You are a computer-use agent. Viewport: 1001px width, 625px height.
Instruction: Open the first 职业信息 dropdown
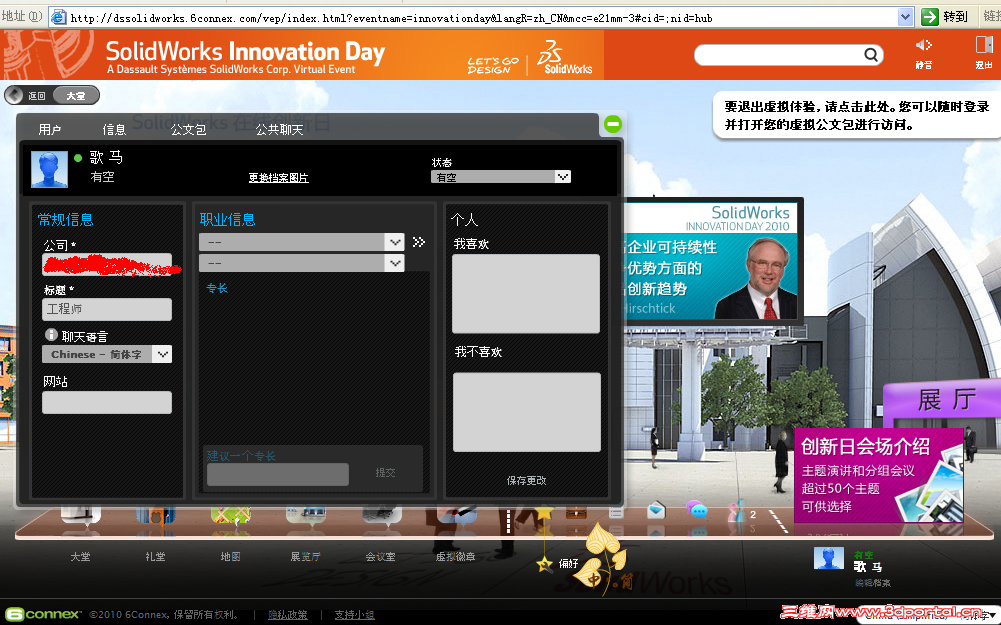coord(301,242)
